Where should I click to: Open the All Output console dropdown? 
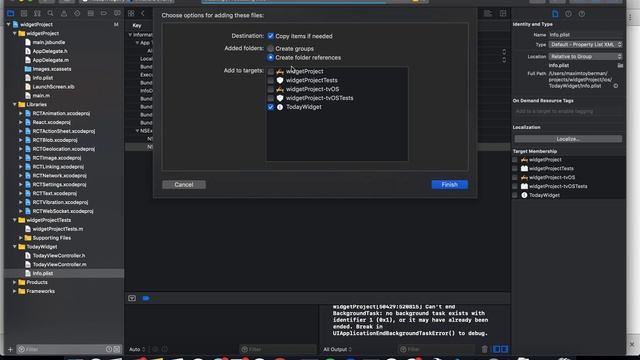[338, 349]
